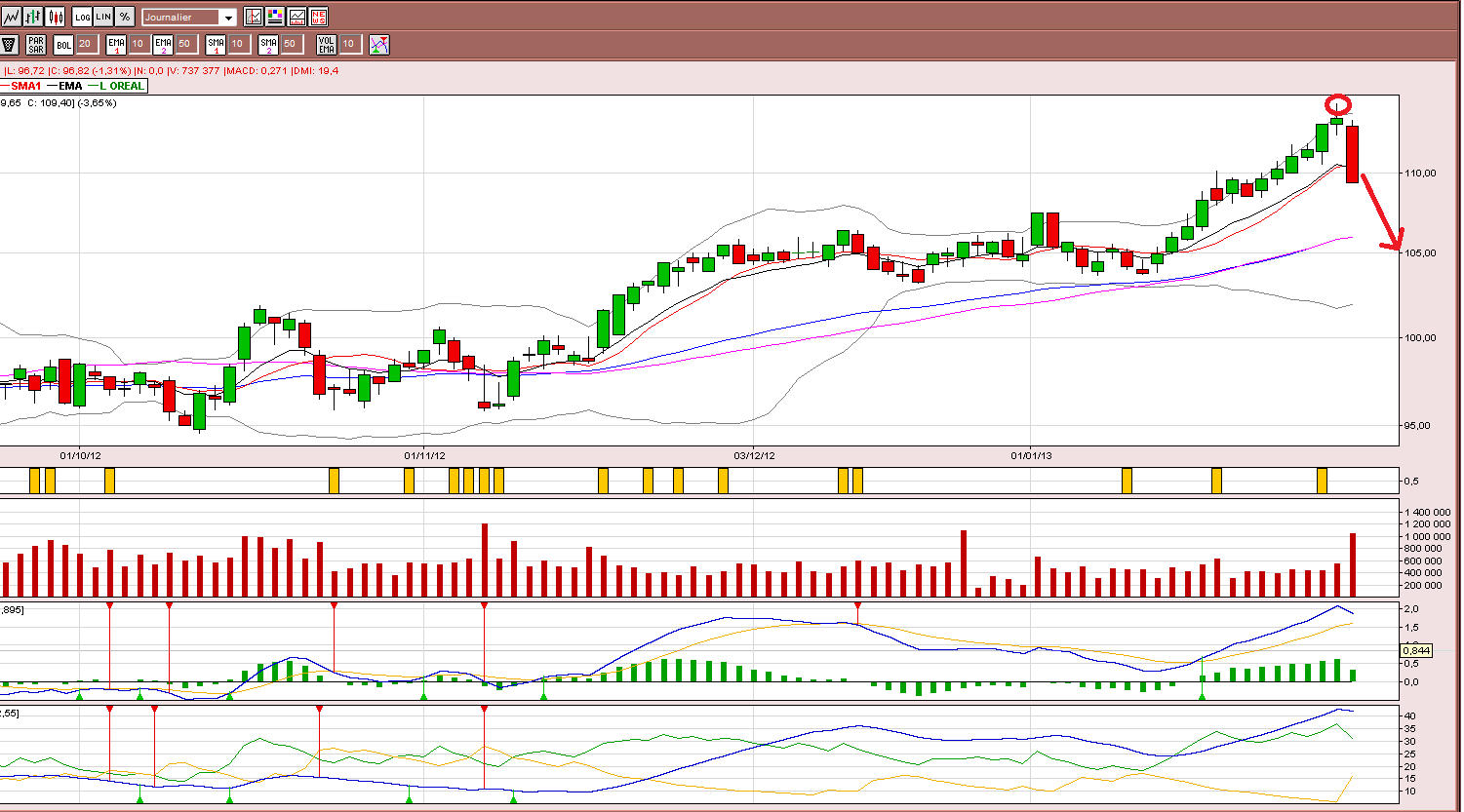Viewport: 1464px width, 812px height.
Task: Click the EMA 2 period field
Action: tap(185, 45)
